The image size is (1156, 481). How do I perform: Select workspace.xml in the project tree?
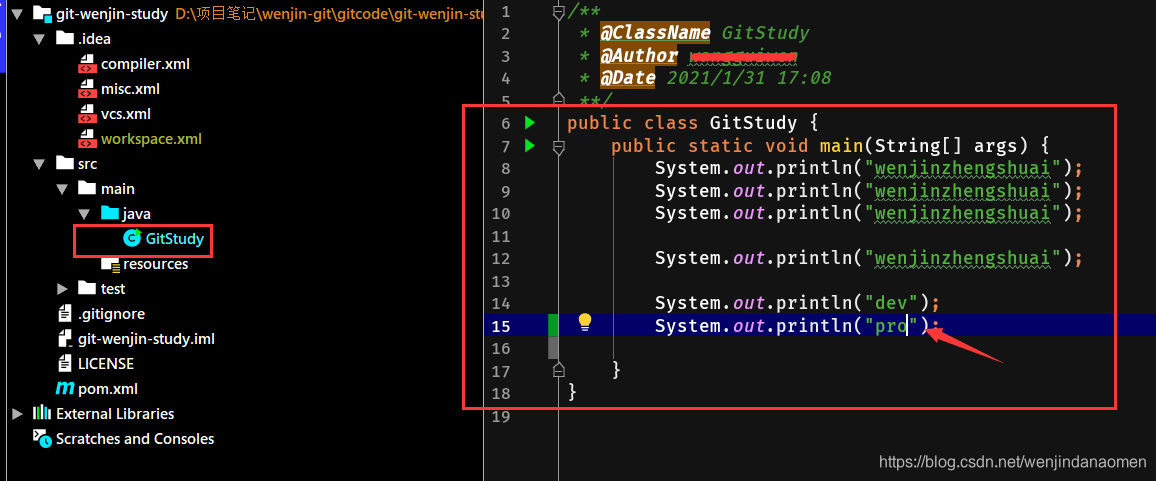(151, 139)
